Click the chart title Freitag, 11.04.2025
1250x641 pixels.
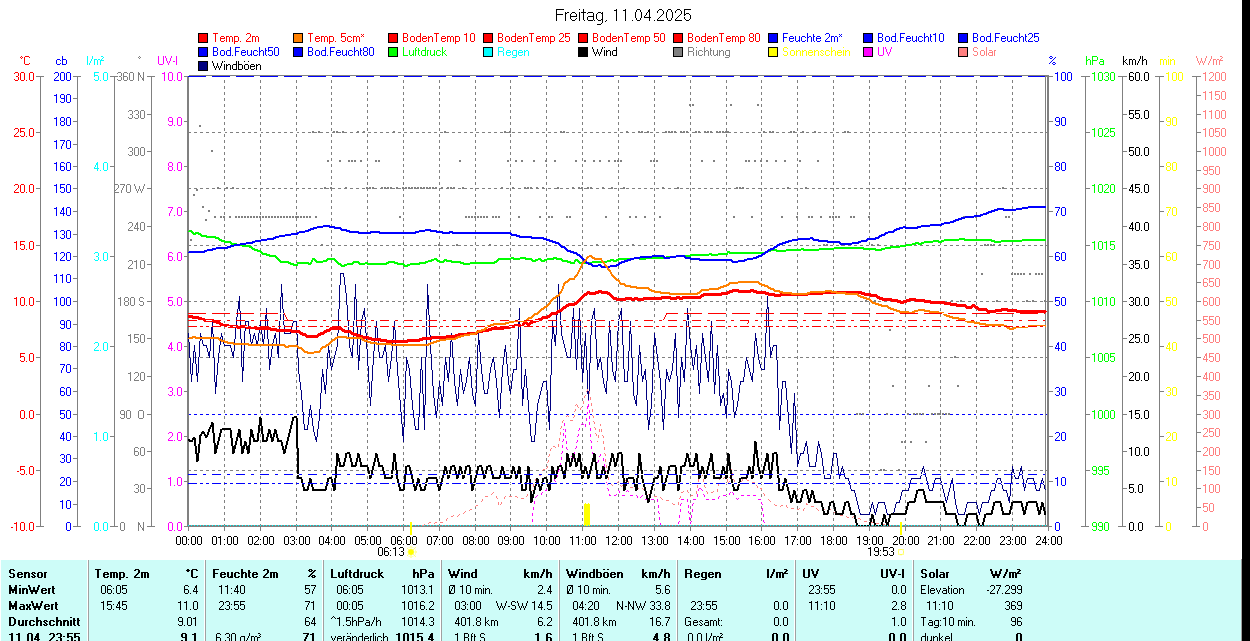[623, 15]
